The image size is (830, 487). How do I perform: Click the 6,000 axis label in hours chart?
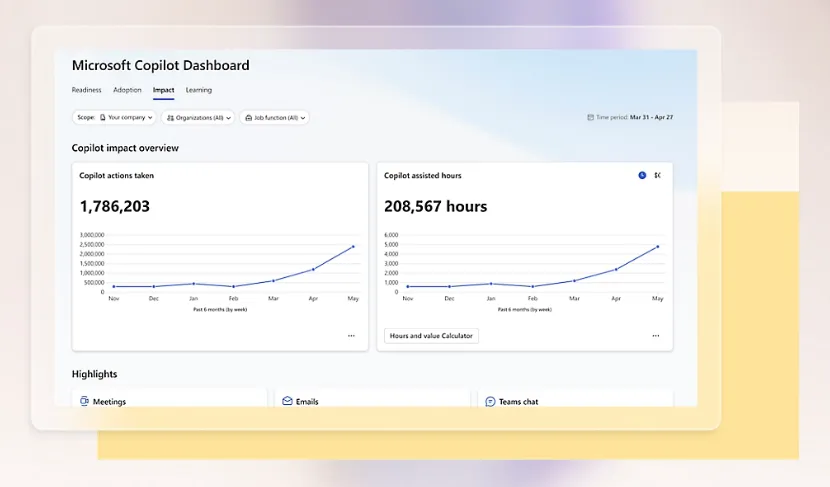coord(391,235)
